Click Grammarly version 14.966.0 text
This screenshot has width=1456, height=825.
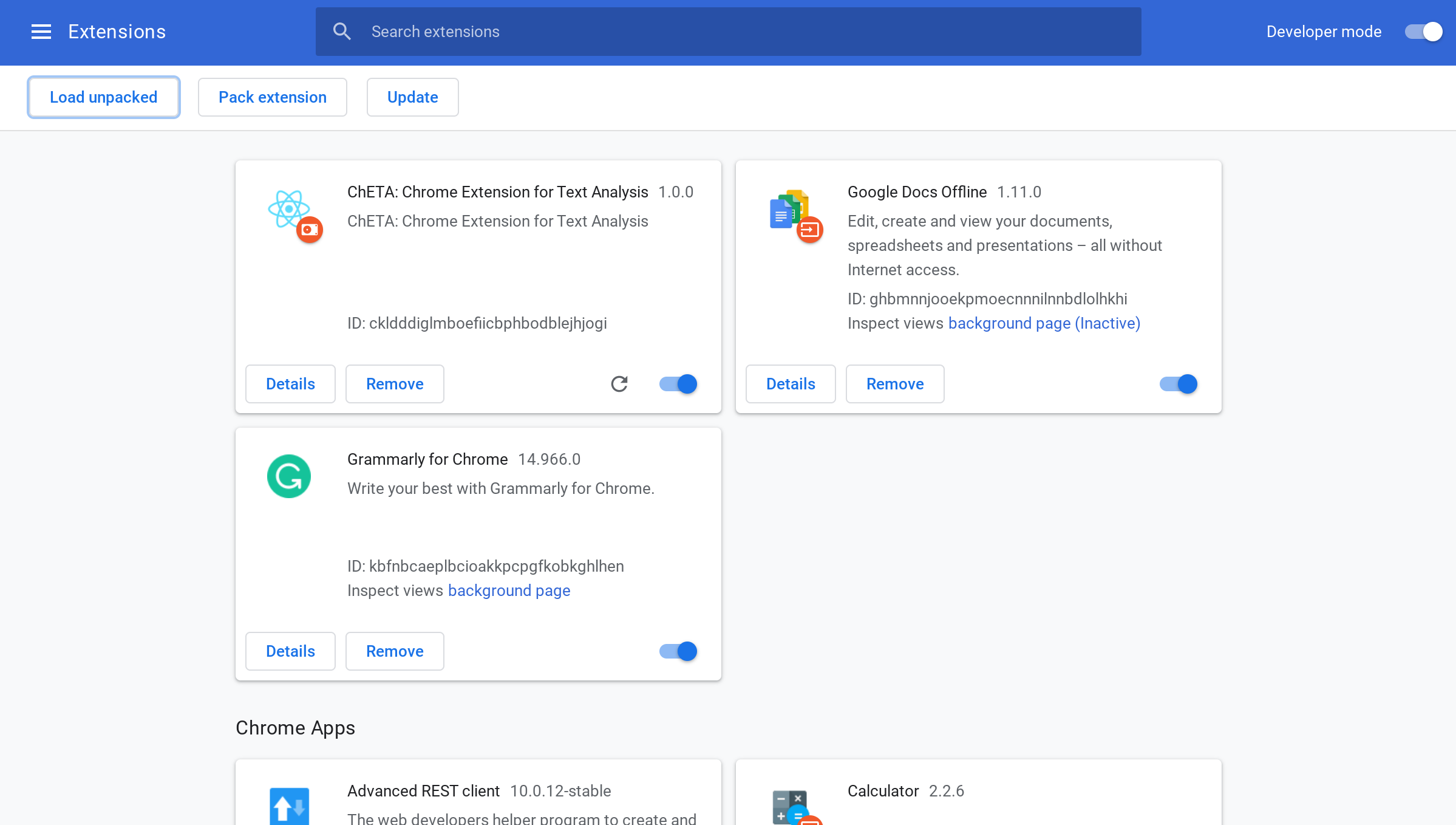pos(549,459)
